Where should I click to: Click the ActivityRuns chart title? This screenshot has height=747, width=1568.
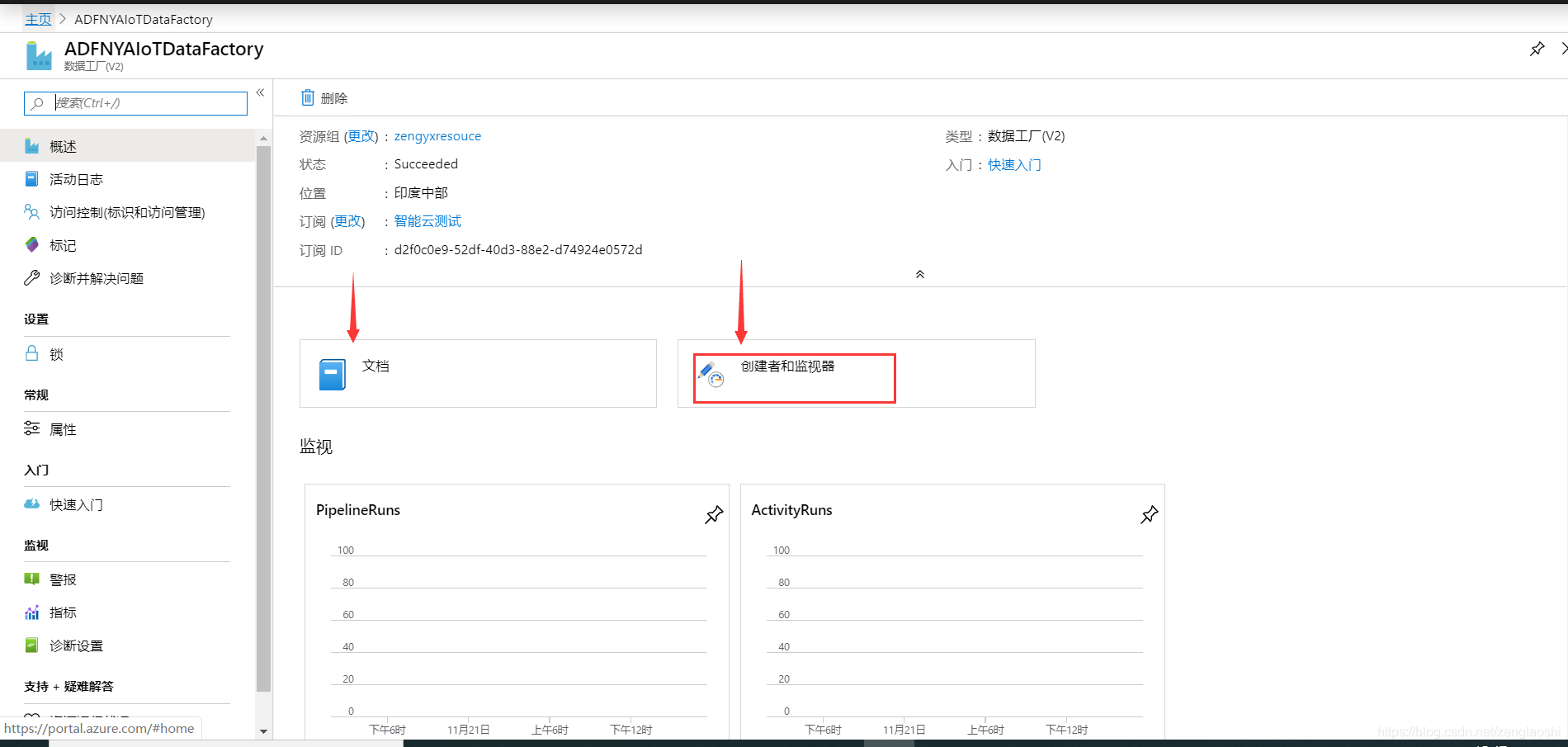click(791, 510)
